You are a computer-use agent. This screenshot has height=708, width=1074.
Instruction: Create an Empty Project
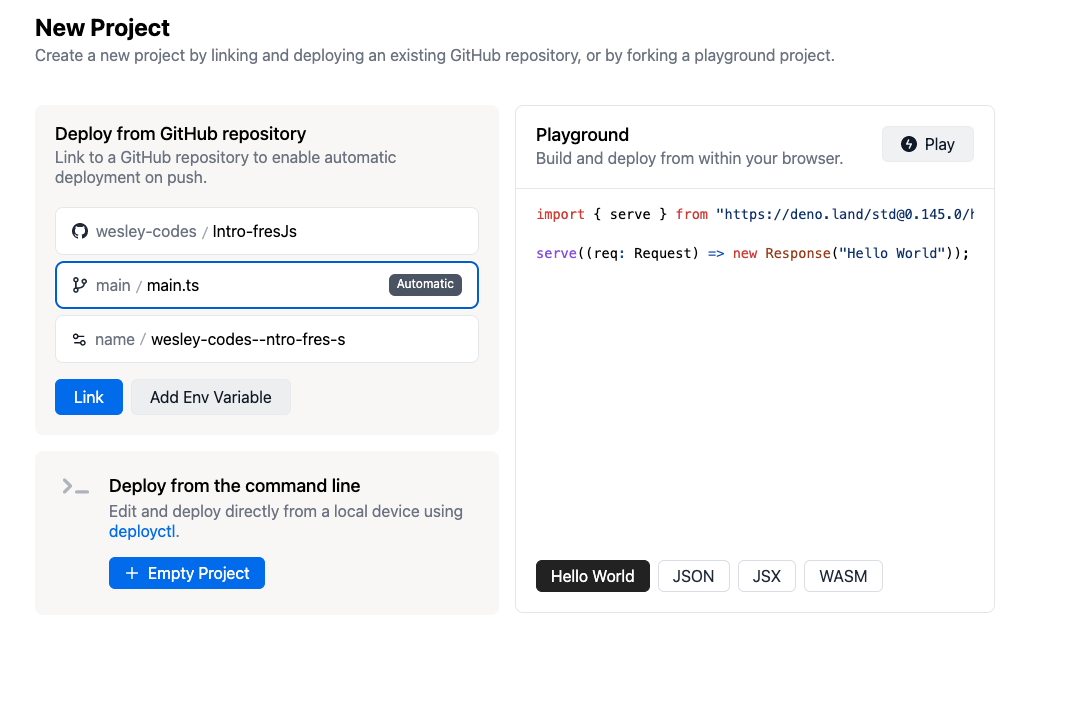pos(187,573)
